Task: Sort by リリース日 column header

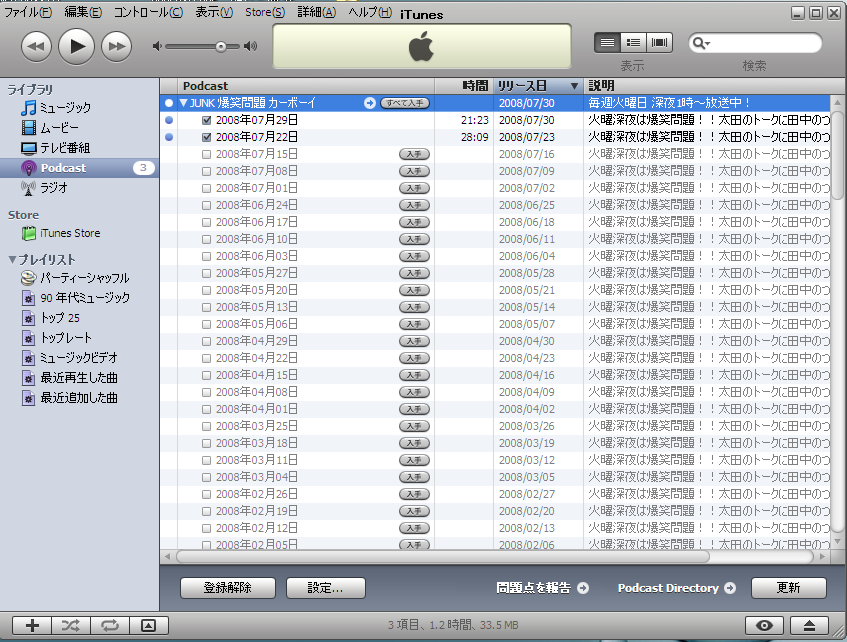Action: click(538, 86)
